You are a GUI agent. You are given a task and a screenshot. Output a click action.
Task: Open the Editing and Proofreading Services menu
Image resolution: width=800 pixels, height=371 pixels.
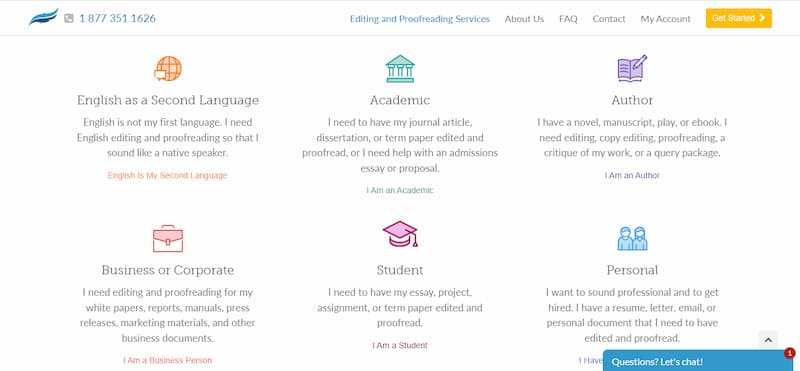tap(419, 19)
